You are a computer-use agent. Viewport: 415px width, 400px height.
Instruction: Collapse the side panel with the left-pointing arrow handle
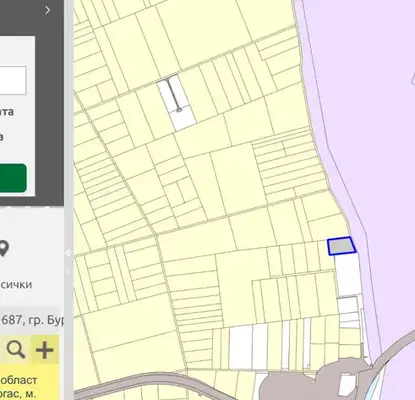point(67,253)
